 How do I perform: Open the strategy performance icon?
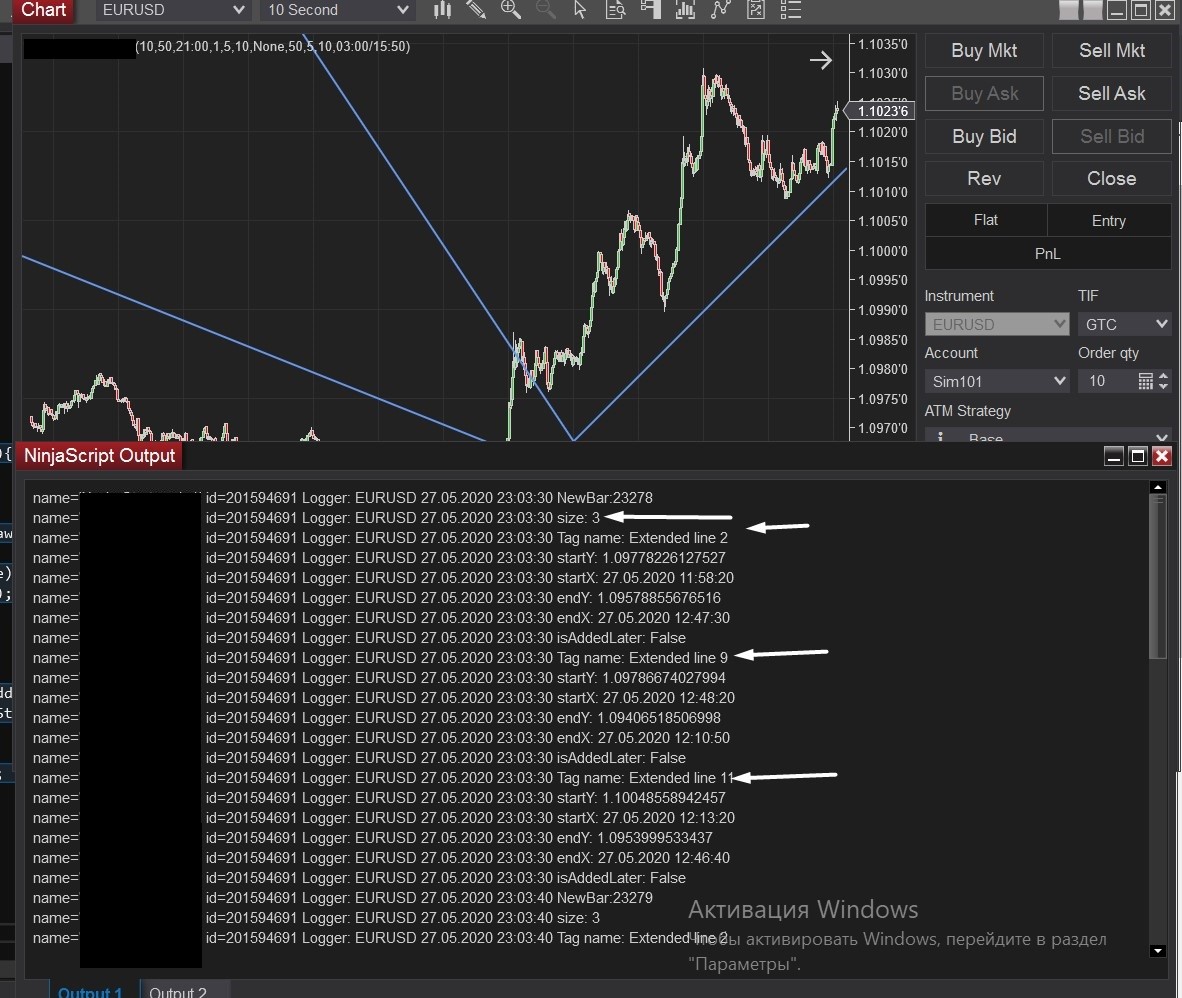click(x=755, y=9)
